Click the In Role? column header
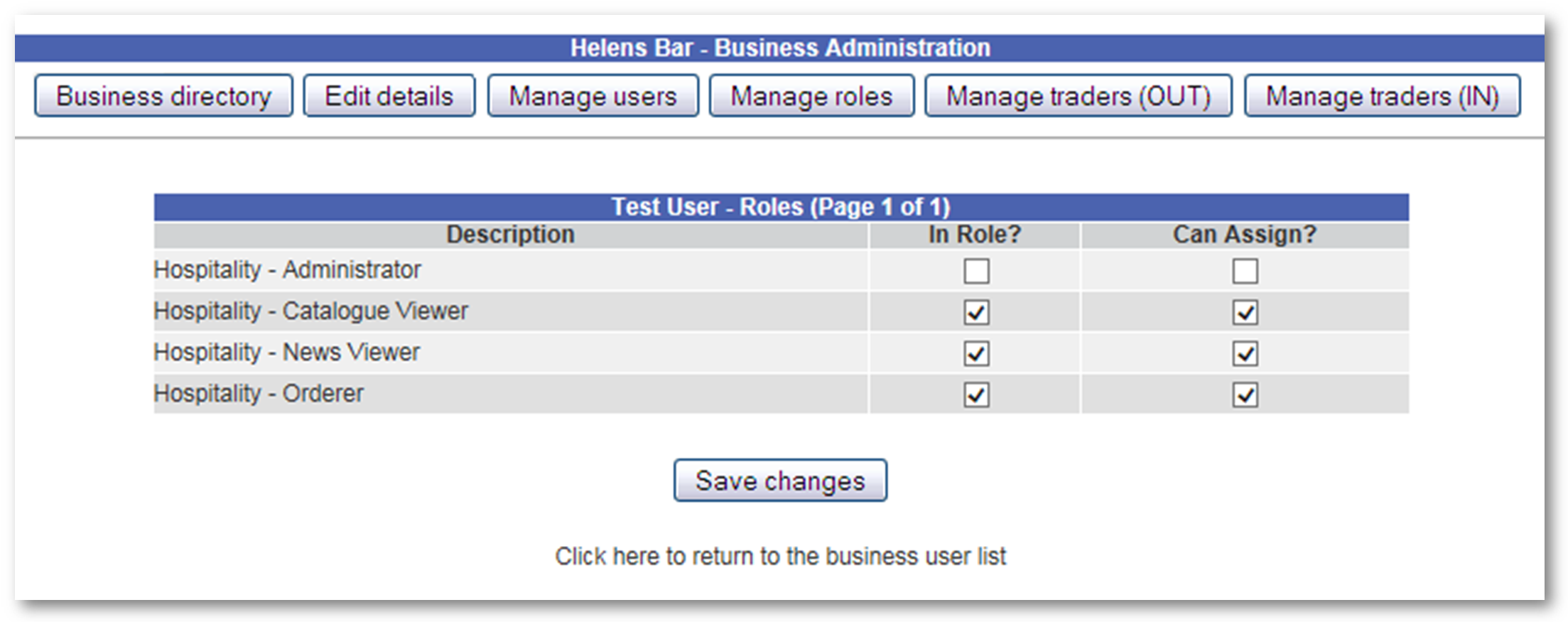The height and width of the screenshot is (622, 1568). point(974,235)
